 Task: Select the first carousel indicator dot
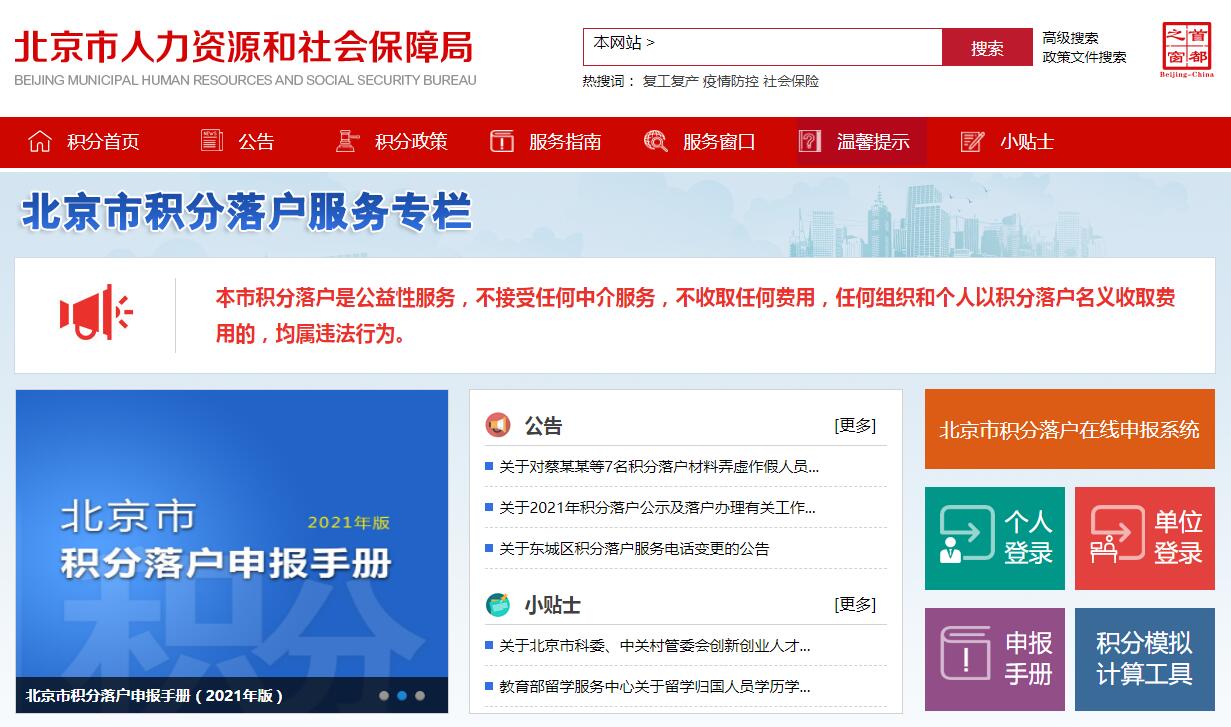click(384, 696)
